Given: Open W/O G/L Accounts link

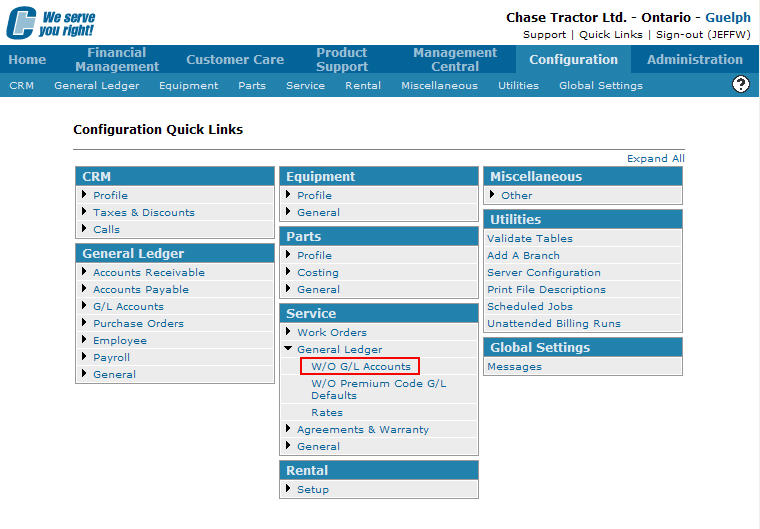Looking at the screenshot, I should click(x=361, y=367).
